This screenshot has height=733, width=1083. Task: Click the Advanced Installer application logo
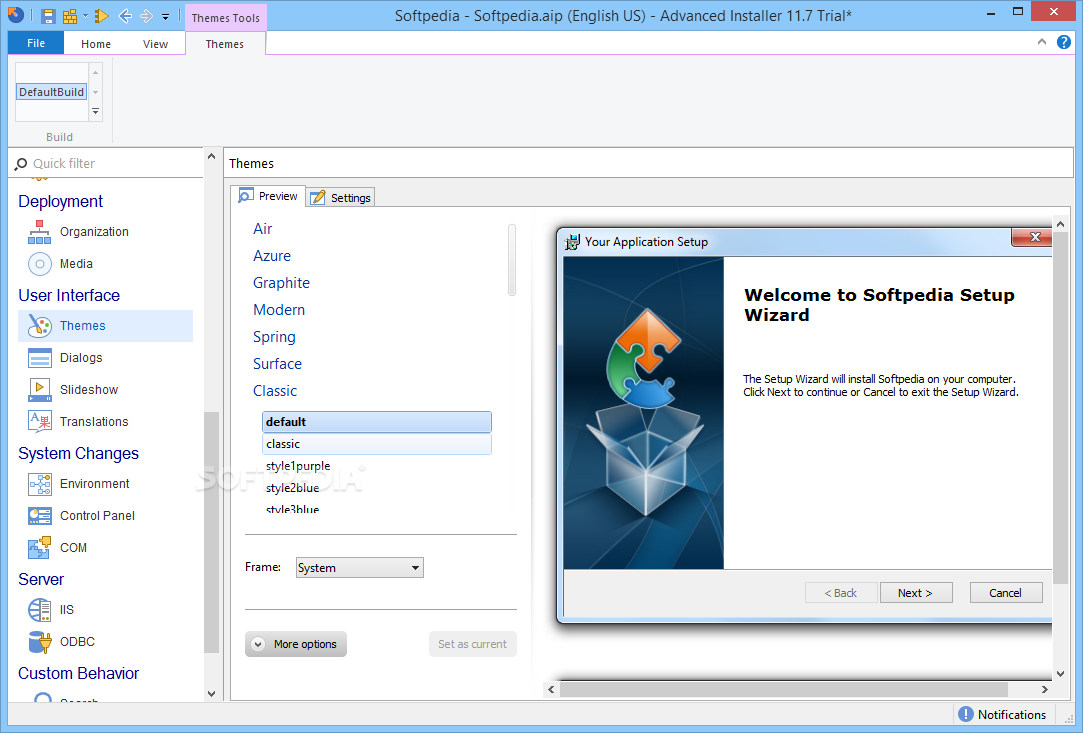[x=16, y=15]
